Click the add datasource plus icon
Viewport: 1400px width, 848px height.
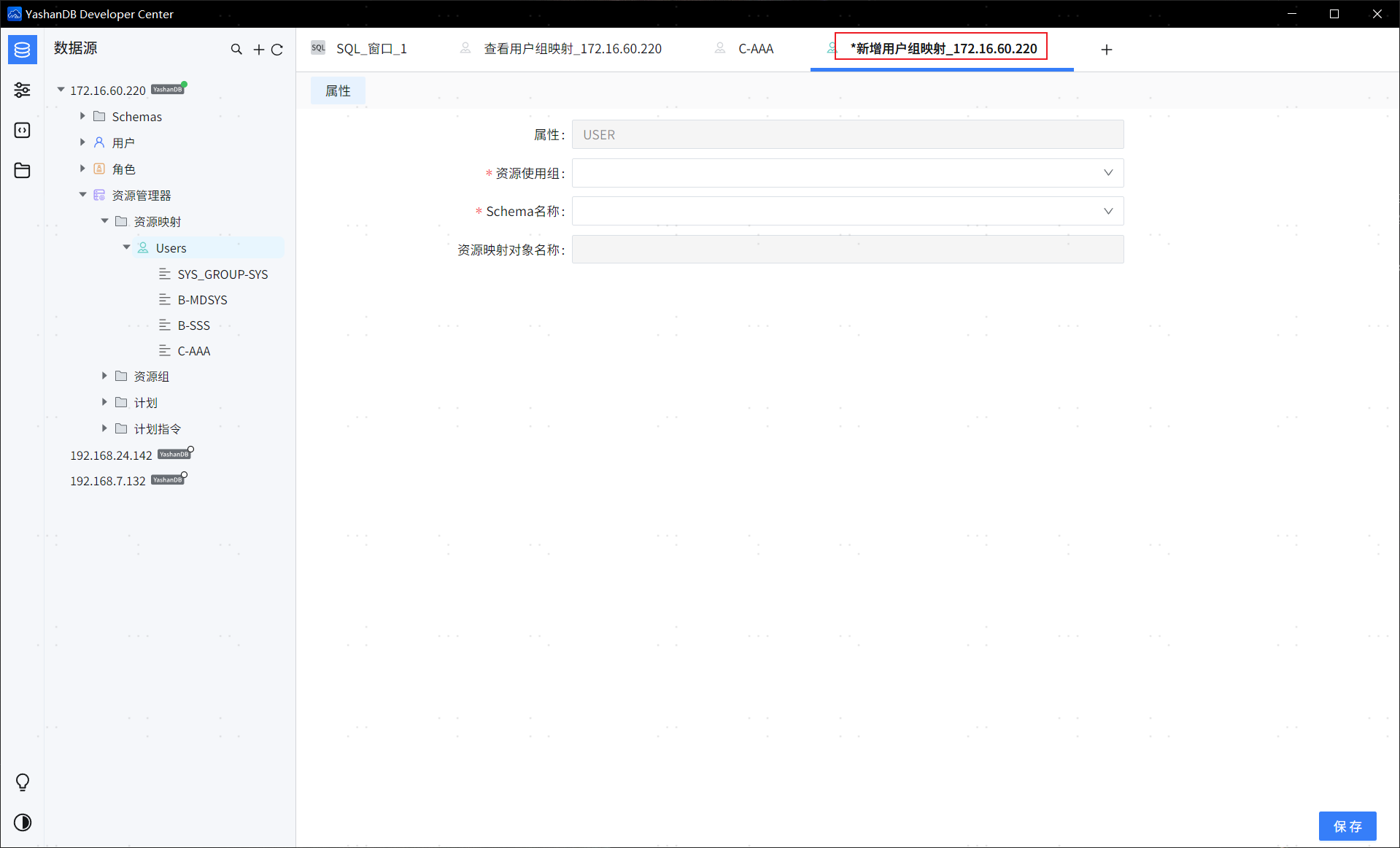(x=258, y=49)
